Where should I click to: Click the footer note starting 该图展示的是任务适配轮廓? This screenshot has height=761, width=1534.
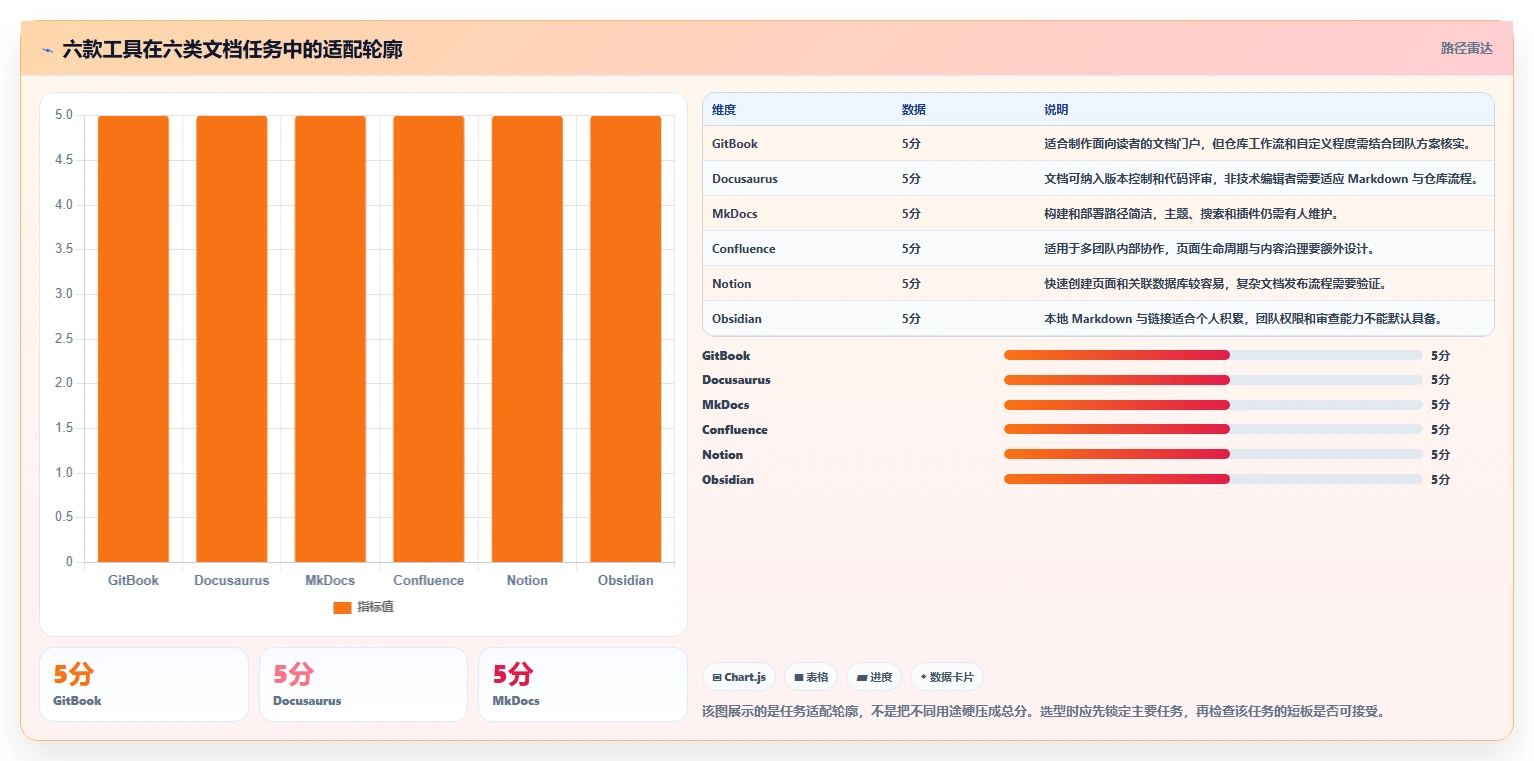click(x=1044, y=711)
